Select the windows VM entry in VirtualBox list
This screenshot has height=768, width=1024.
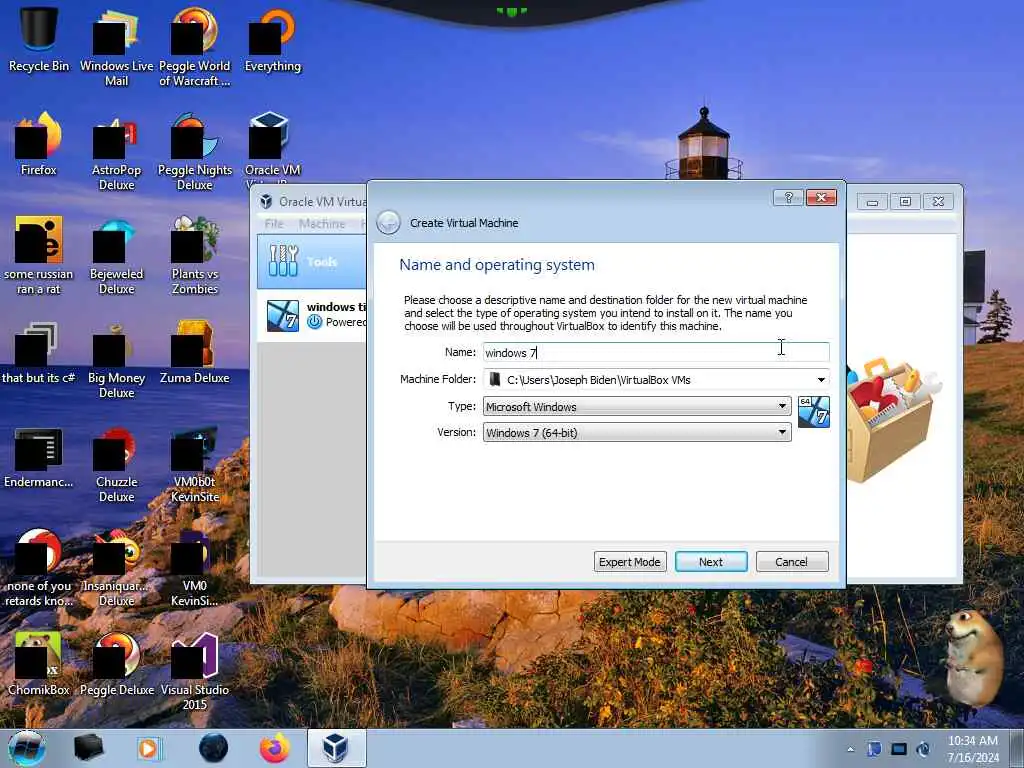(312, 315)
